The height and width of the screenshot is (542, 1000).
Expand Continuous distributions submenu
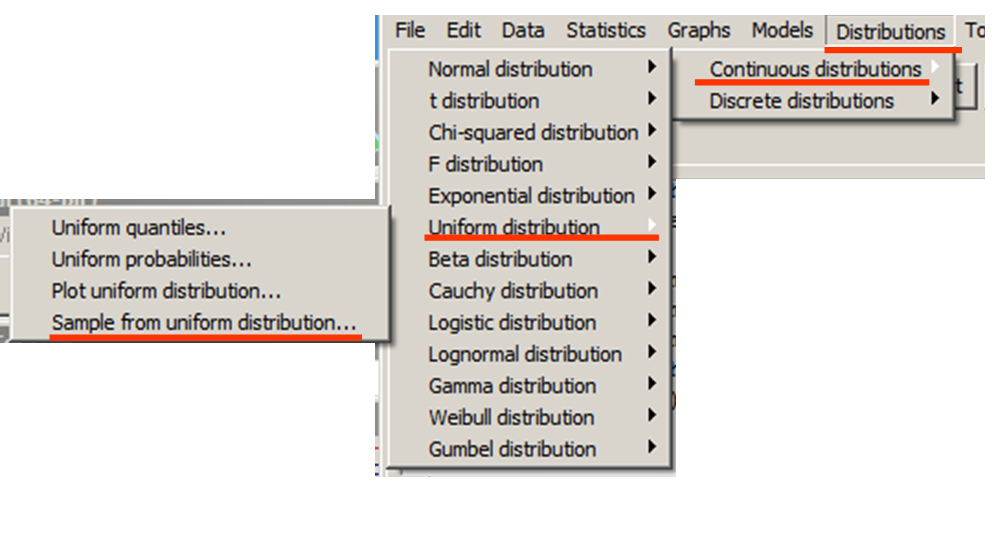(x=815, y=69)
